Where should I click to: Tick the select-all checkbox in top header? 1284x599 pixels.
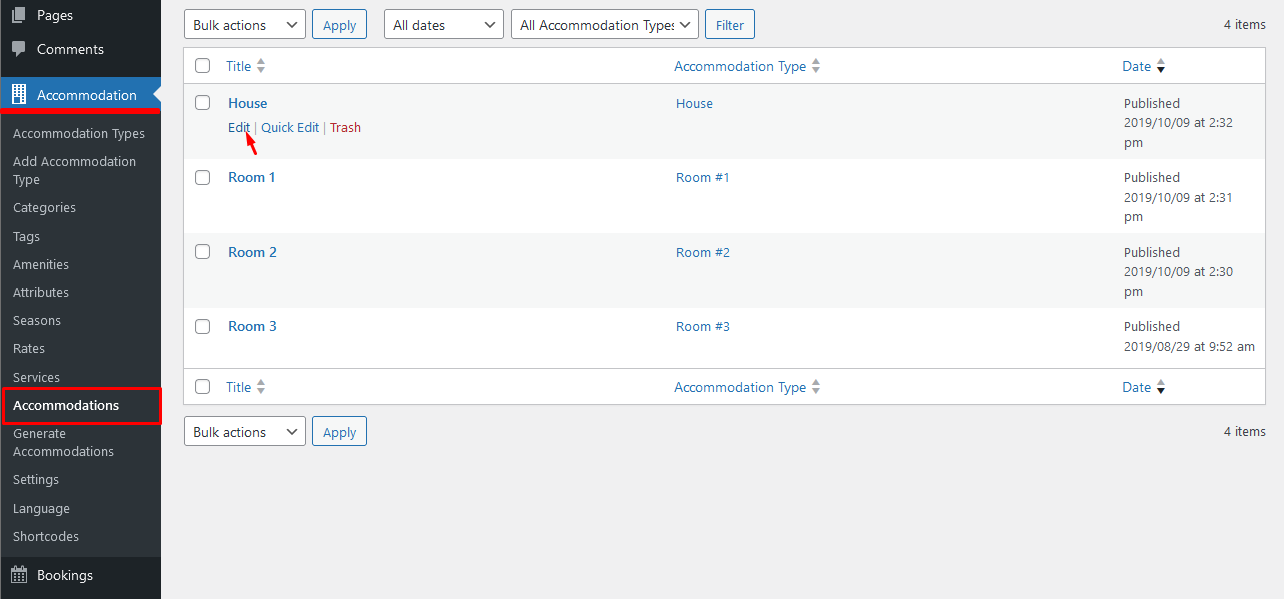[203, 66]
